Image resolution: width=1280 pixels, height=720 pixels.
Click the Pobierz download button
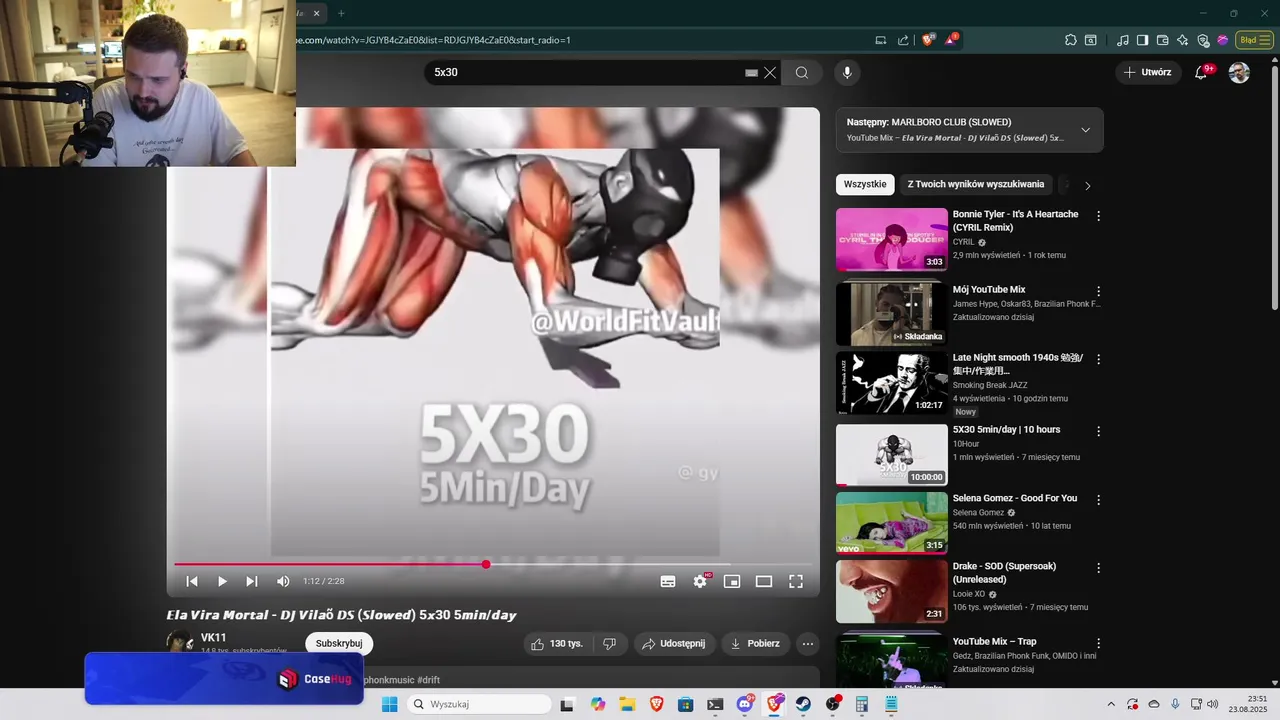click(755, 643)
